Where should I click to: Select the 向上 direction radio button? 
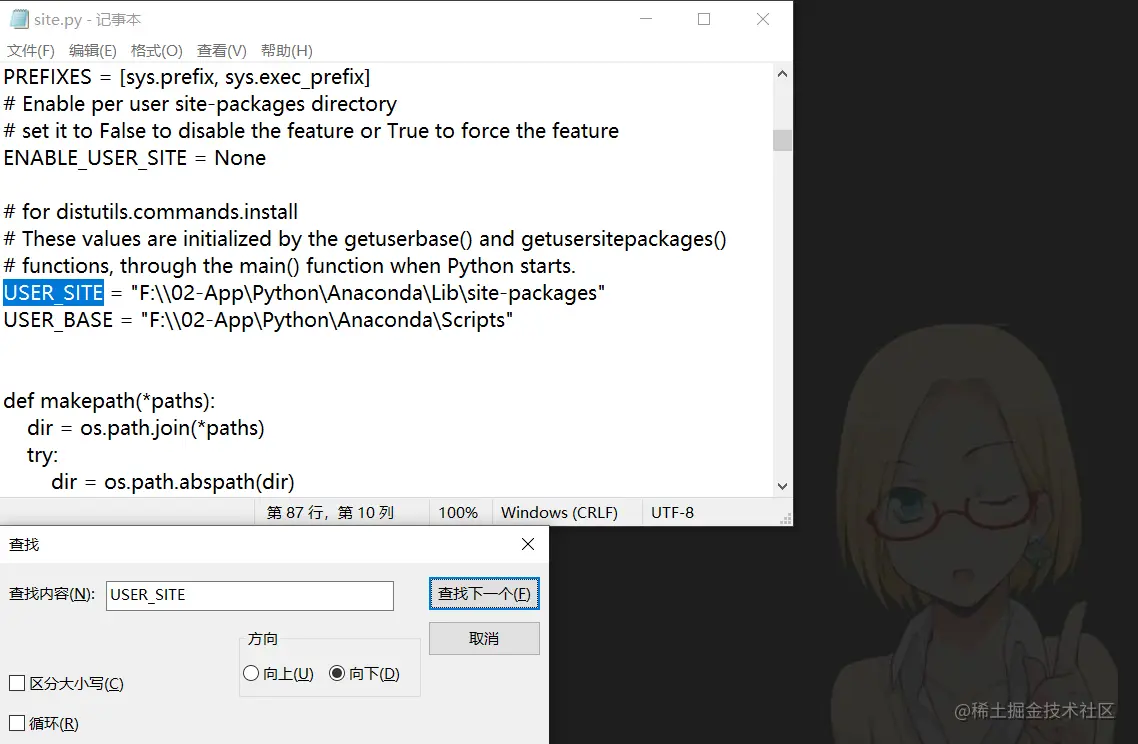coord(251,673)
